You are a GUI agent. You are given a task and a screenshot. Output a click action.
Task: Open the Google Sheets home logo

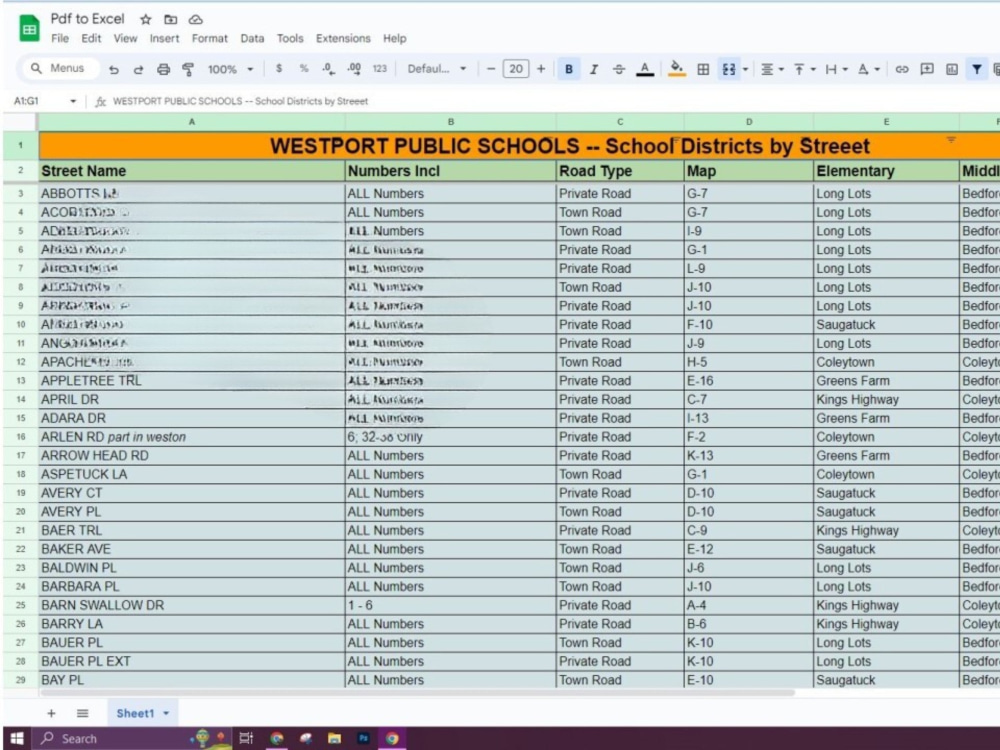[29, 29]
